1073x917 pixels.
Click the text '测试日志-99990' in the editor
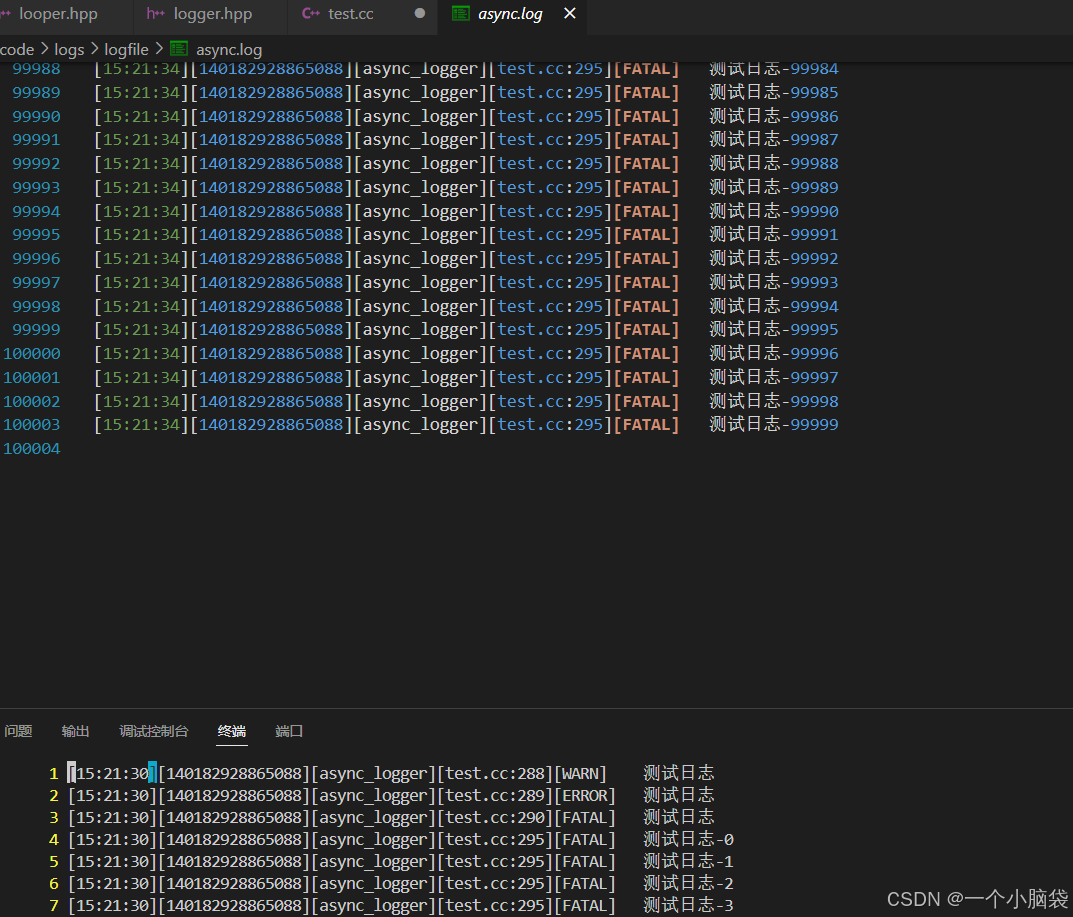(773, 211)
